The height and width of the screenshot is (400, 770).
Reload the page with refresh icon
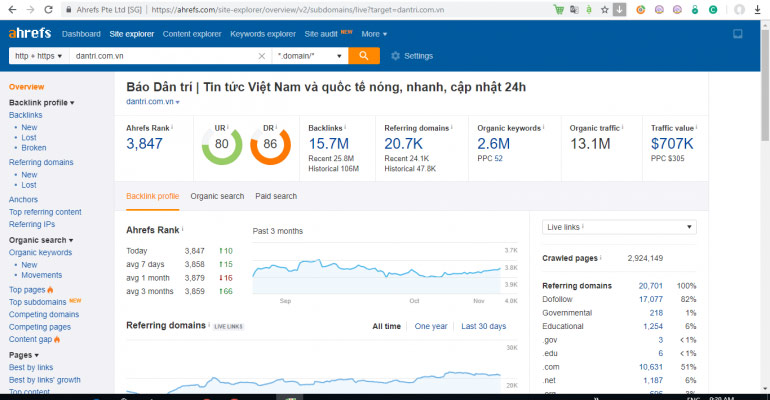pos(48,10)
